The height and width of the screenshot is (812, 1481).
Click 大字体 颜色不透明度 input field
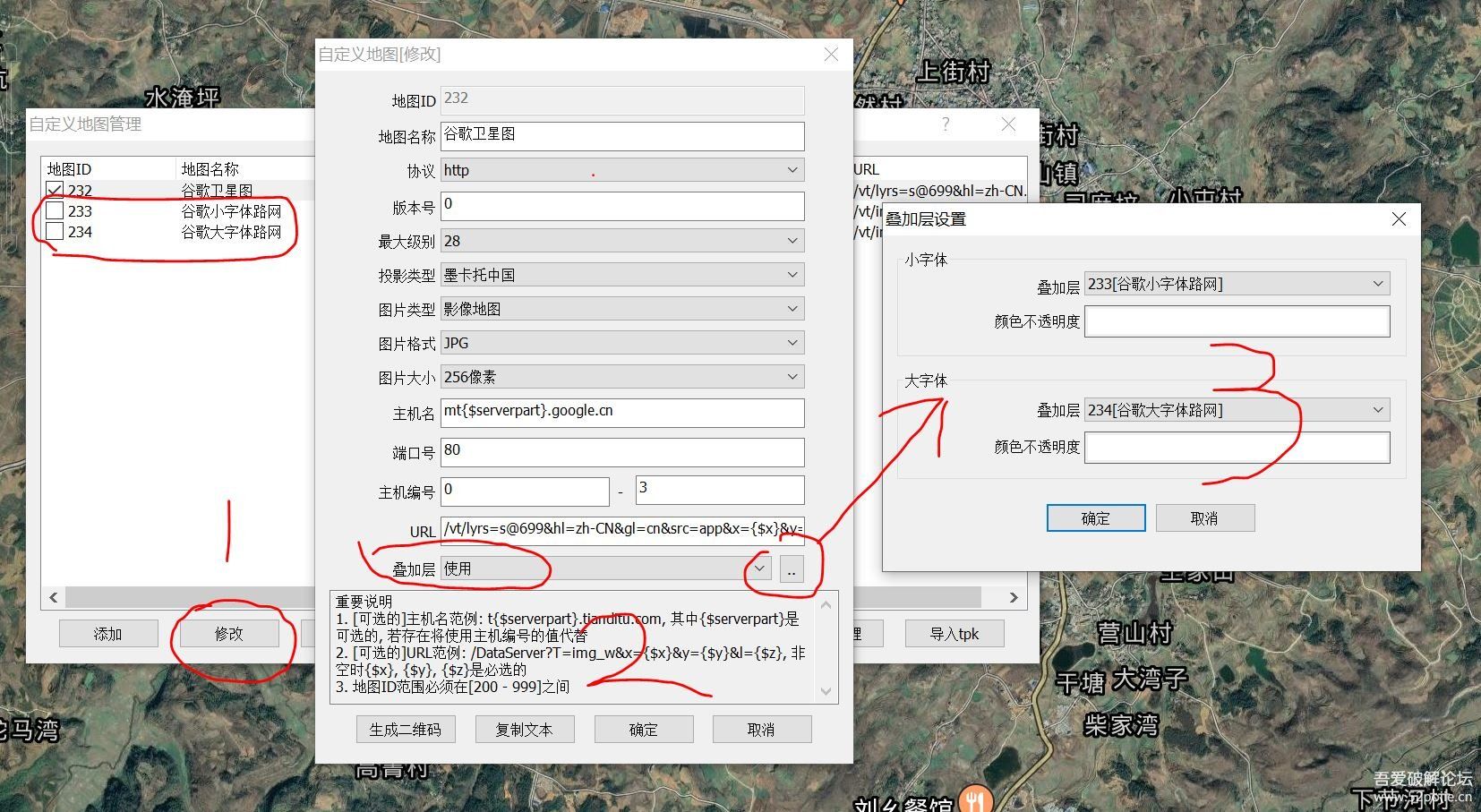pyautogui.click(x=1236, y=448)
